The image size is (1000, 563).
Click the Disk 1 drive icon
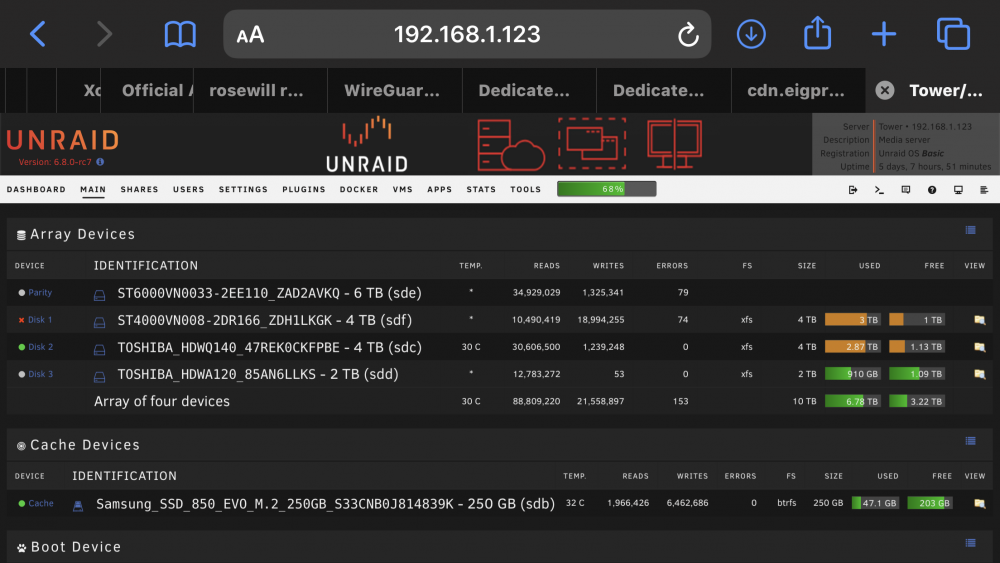[x=99, y=323]
